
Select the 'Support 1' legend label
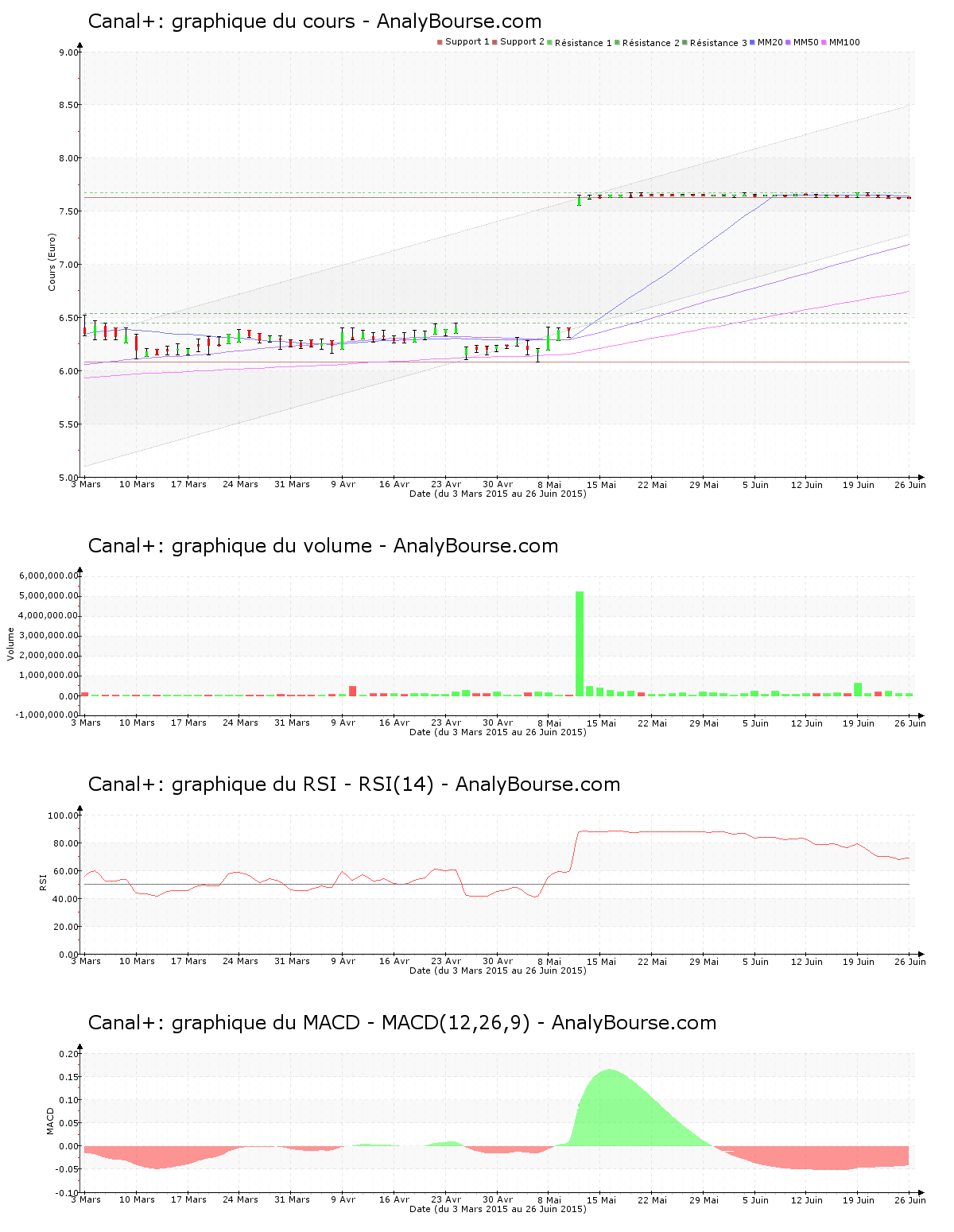467,42
